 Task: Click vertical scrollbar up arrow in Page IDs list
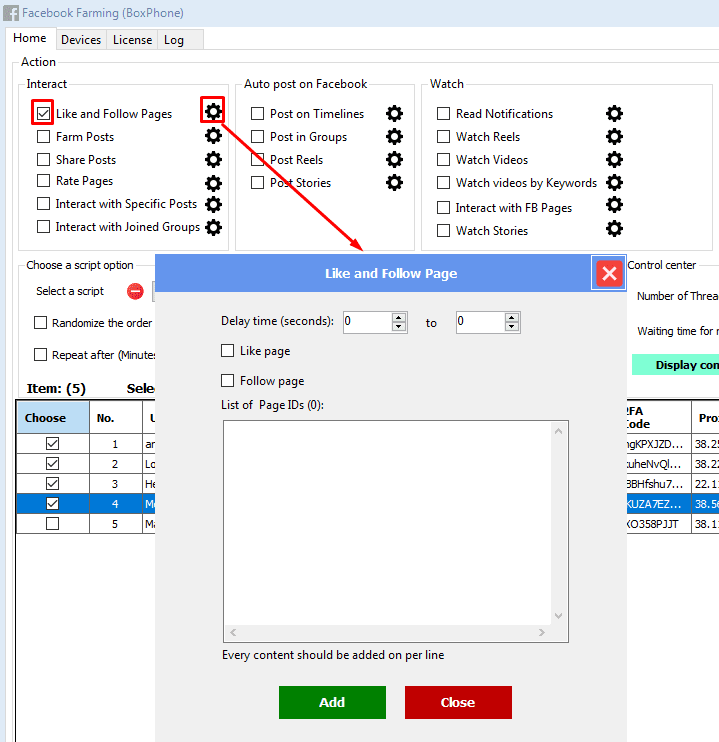[559, 431]
